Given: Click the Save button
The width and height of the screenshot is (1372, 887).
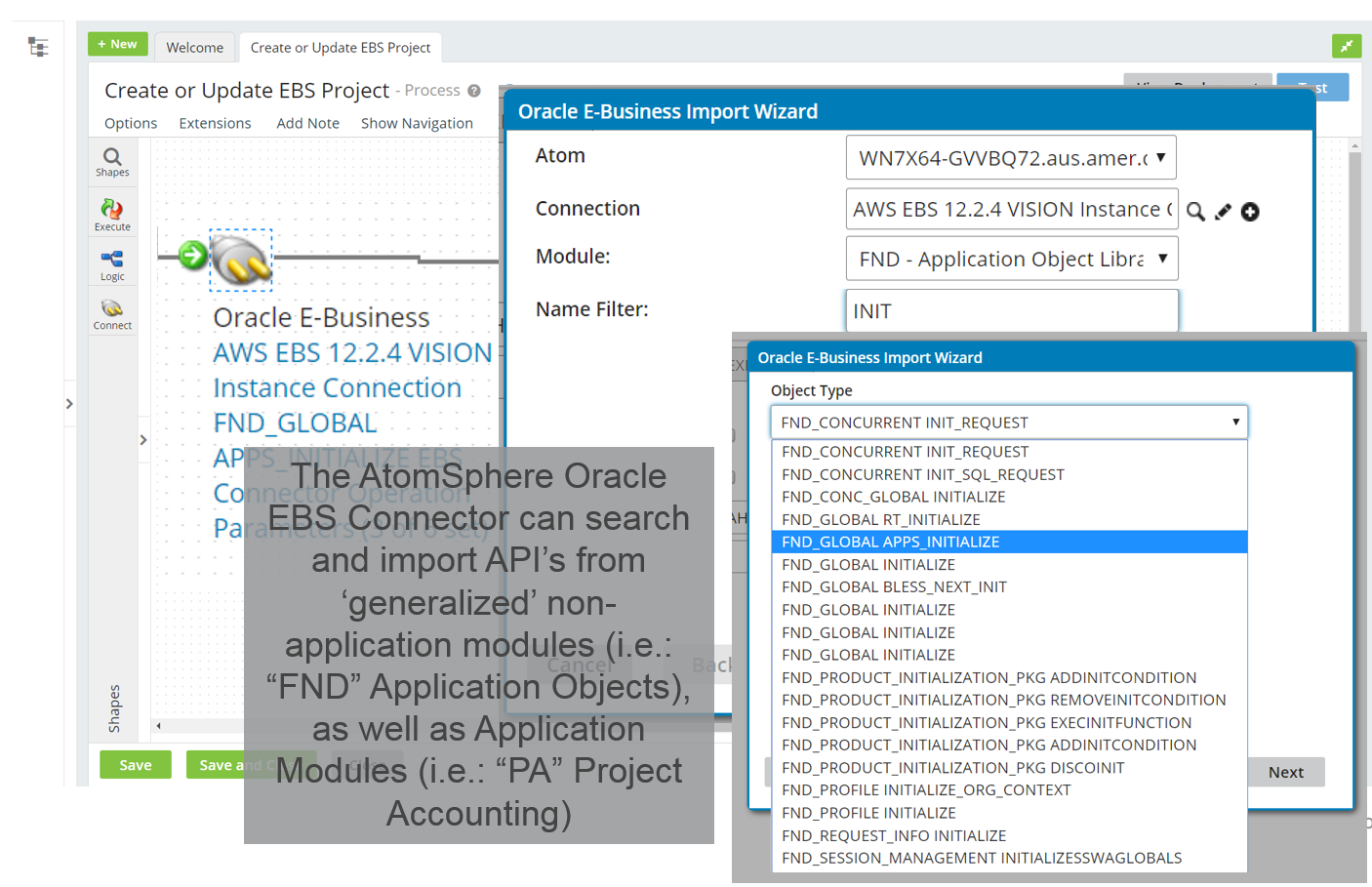Looking at the screenshot, I should click(135, 765).
